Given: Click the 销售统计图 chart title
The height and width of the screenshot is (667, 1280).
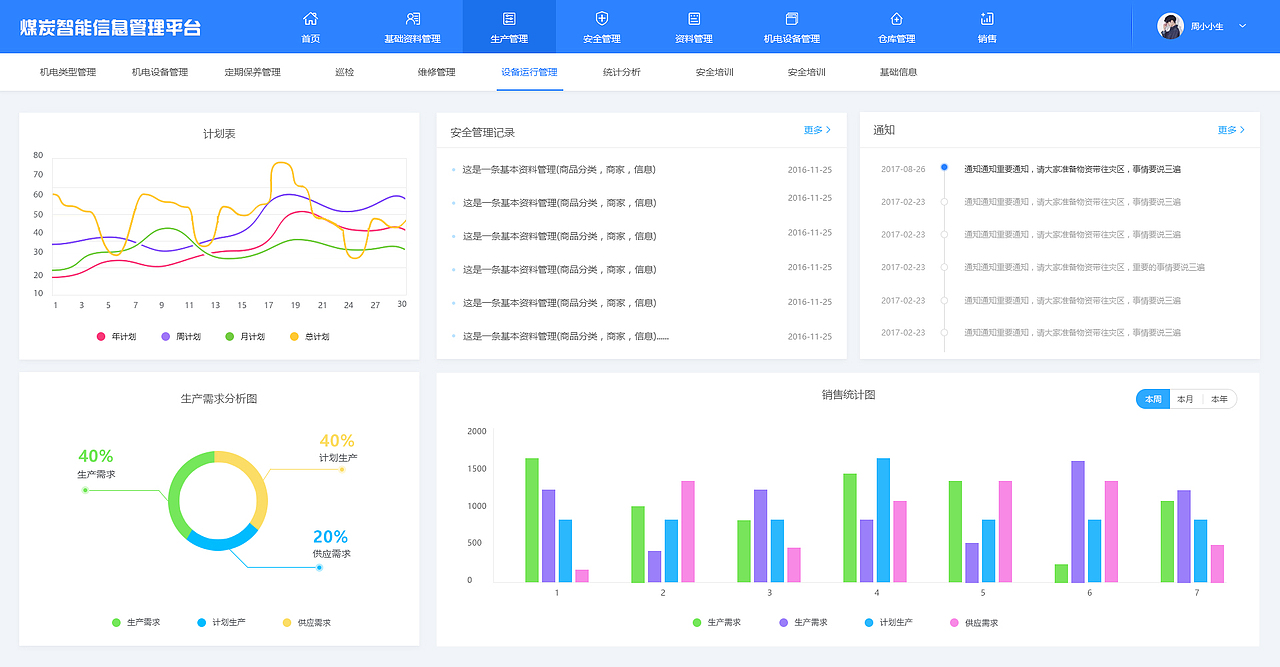Looking at the screenshot, I should 848,395.
